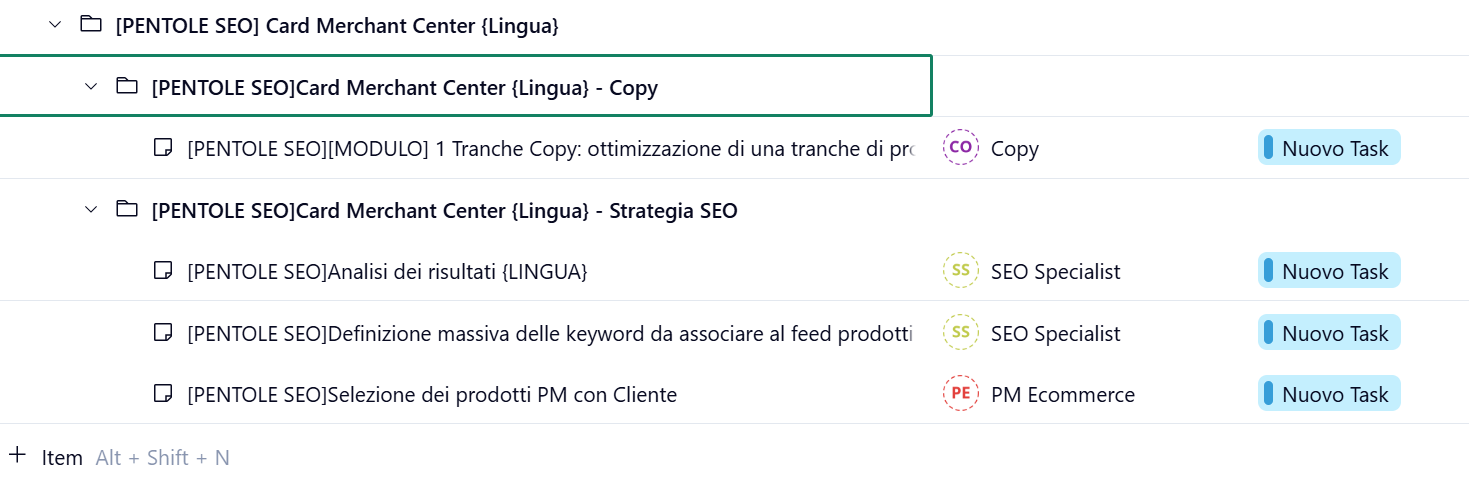Image resolution: width=1469 pixels, height=491 pixels.
Task: Click task icon beside Analisi dei risultati
Action: tap(162, 271)
